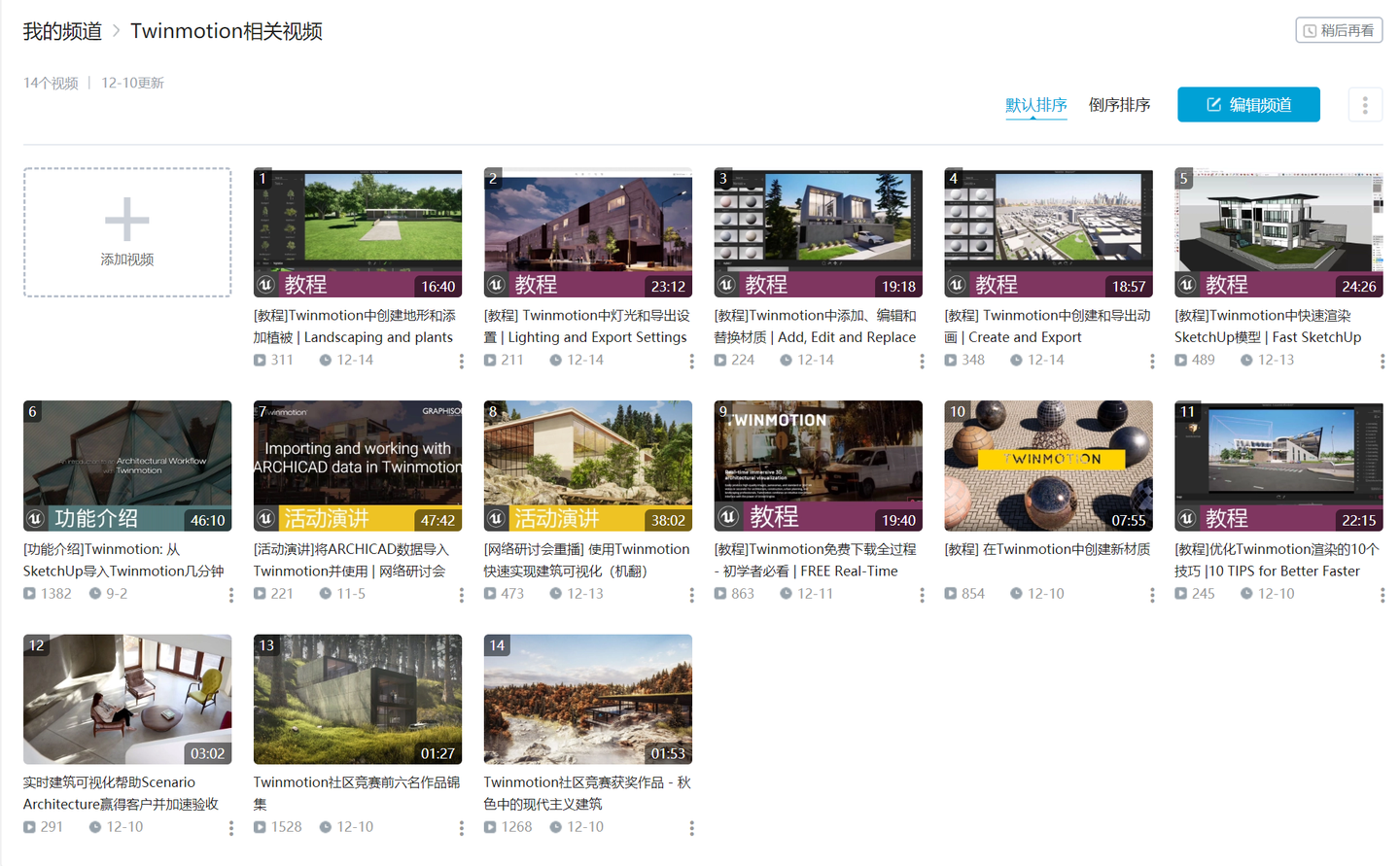Play the 19:18 materials tutorial thumbnail

point(819,233)
